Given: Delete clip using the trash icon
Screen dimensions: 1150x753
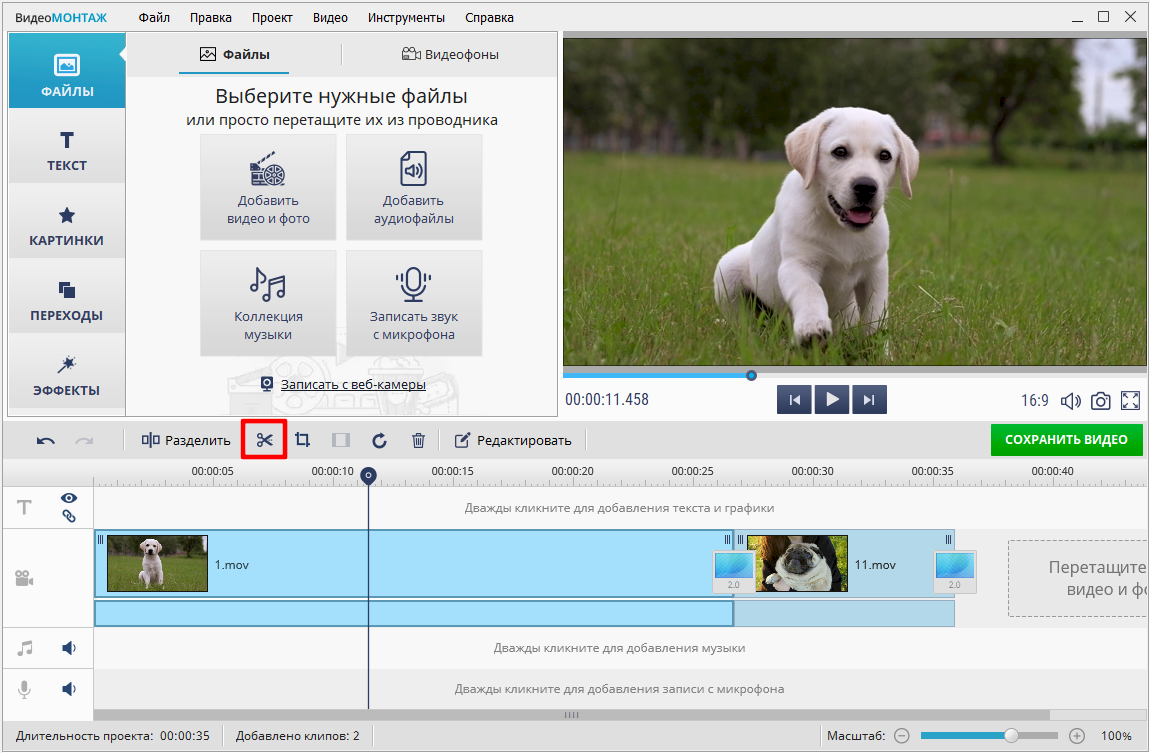Looking at the screenshot, I should [x=419, y=440].
